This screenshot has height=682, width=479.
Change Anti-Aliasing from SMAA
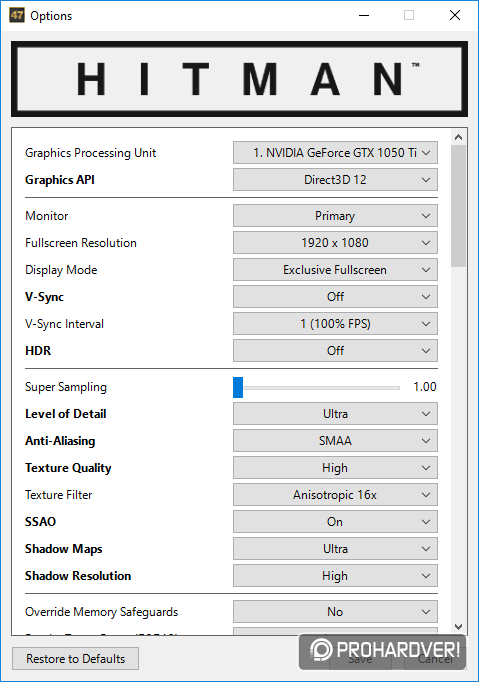335,441
